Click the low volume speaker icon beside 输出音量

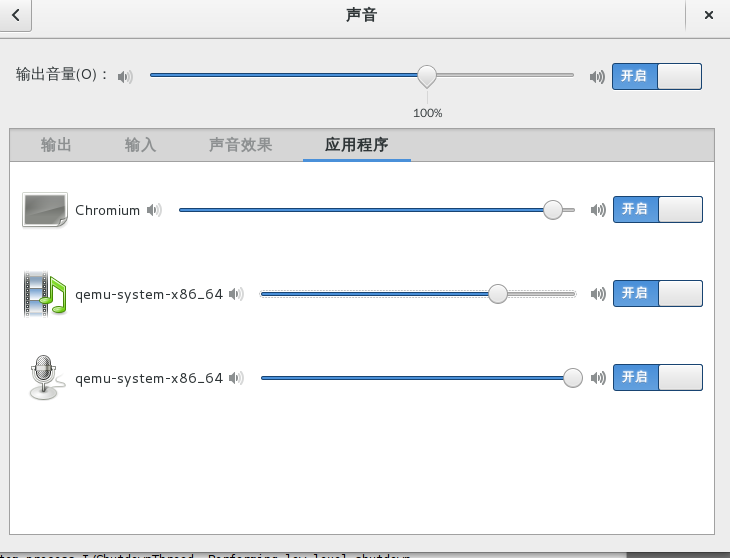125,76
